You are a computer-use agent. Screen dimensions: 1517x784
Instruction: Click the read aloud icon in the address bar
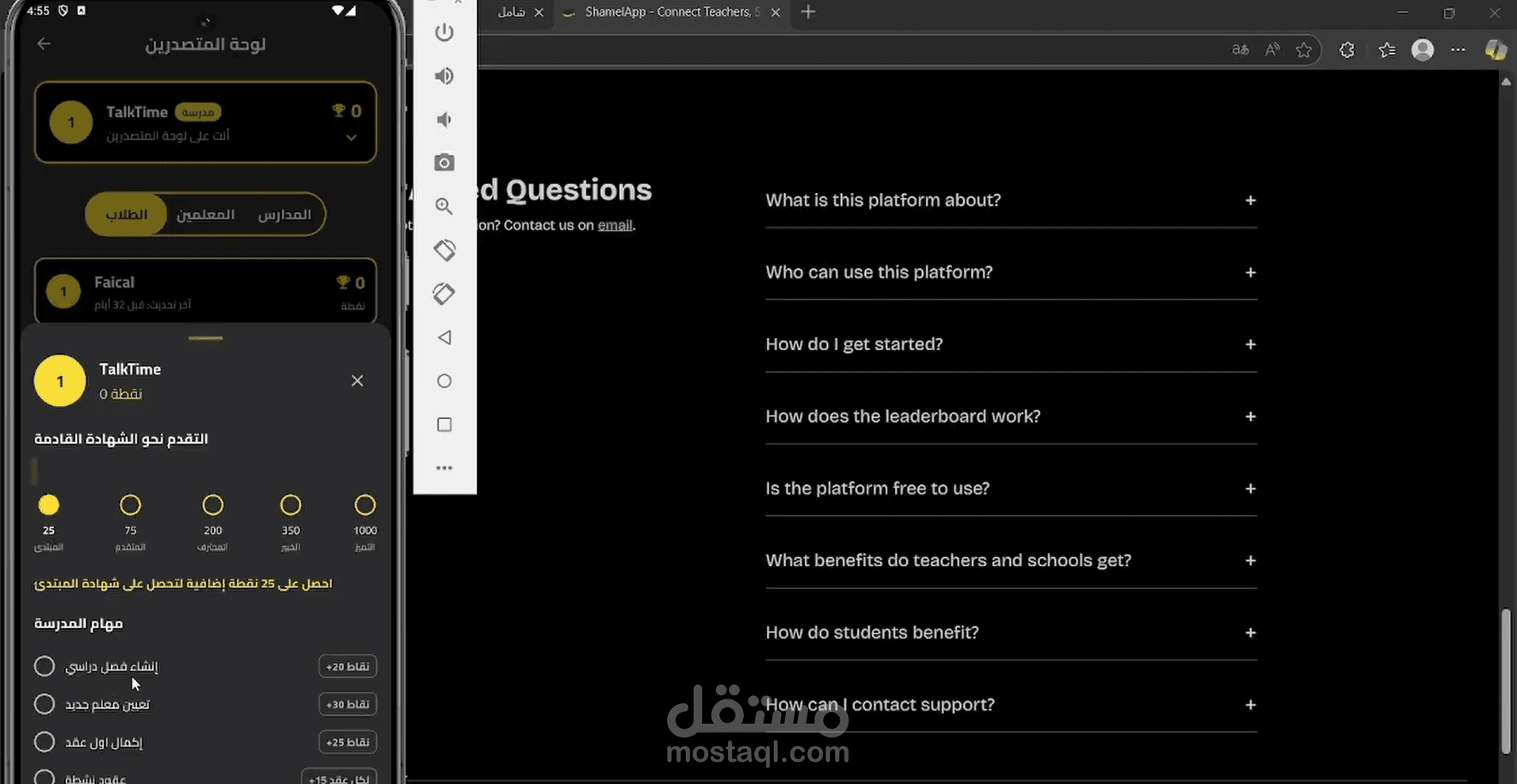pyautogui.click(x=1272, y=50)
